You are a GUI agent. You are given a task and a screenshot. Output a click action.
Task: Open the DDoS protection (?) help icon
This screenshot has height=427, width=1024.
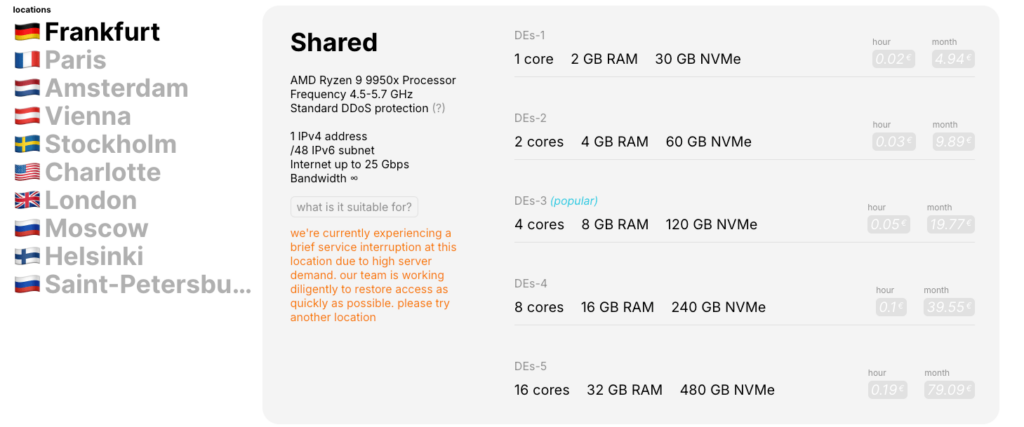pyautogui.click(x=438, y=108)
